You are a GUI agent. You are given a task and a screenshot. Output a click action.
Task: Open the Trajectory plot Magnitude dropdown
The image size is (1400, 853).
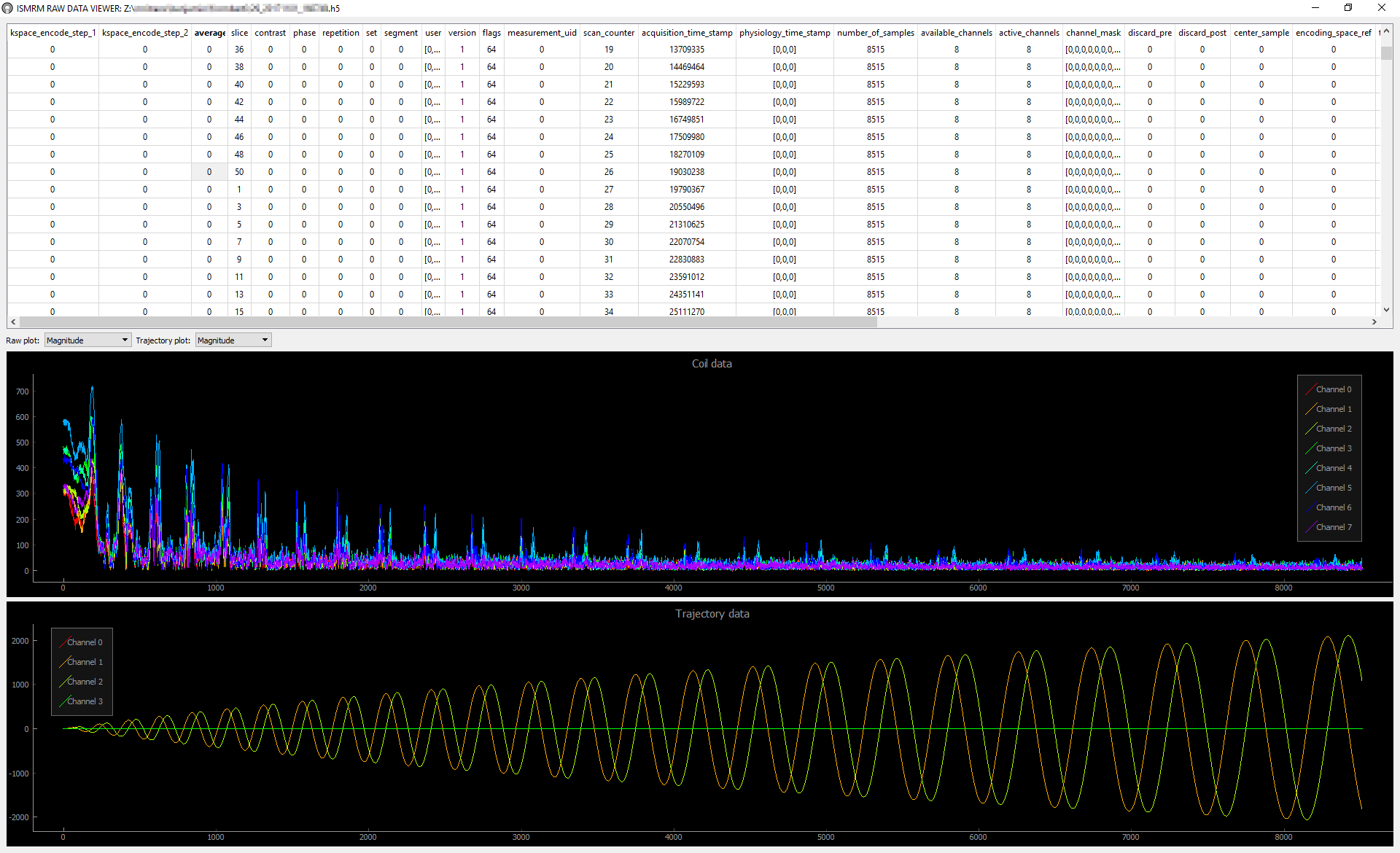(x=233, y=340)
